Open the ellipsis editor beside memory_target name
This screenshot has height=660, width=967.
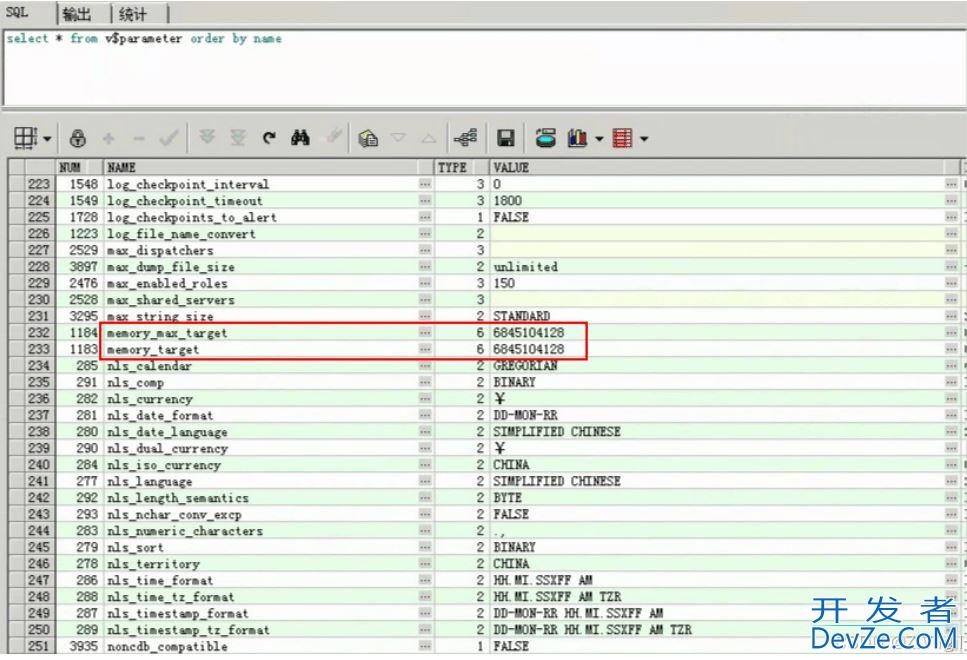click(x=425, y=349)
